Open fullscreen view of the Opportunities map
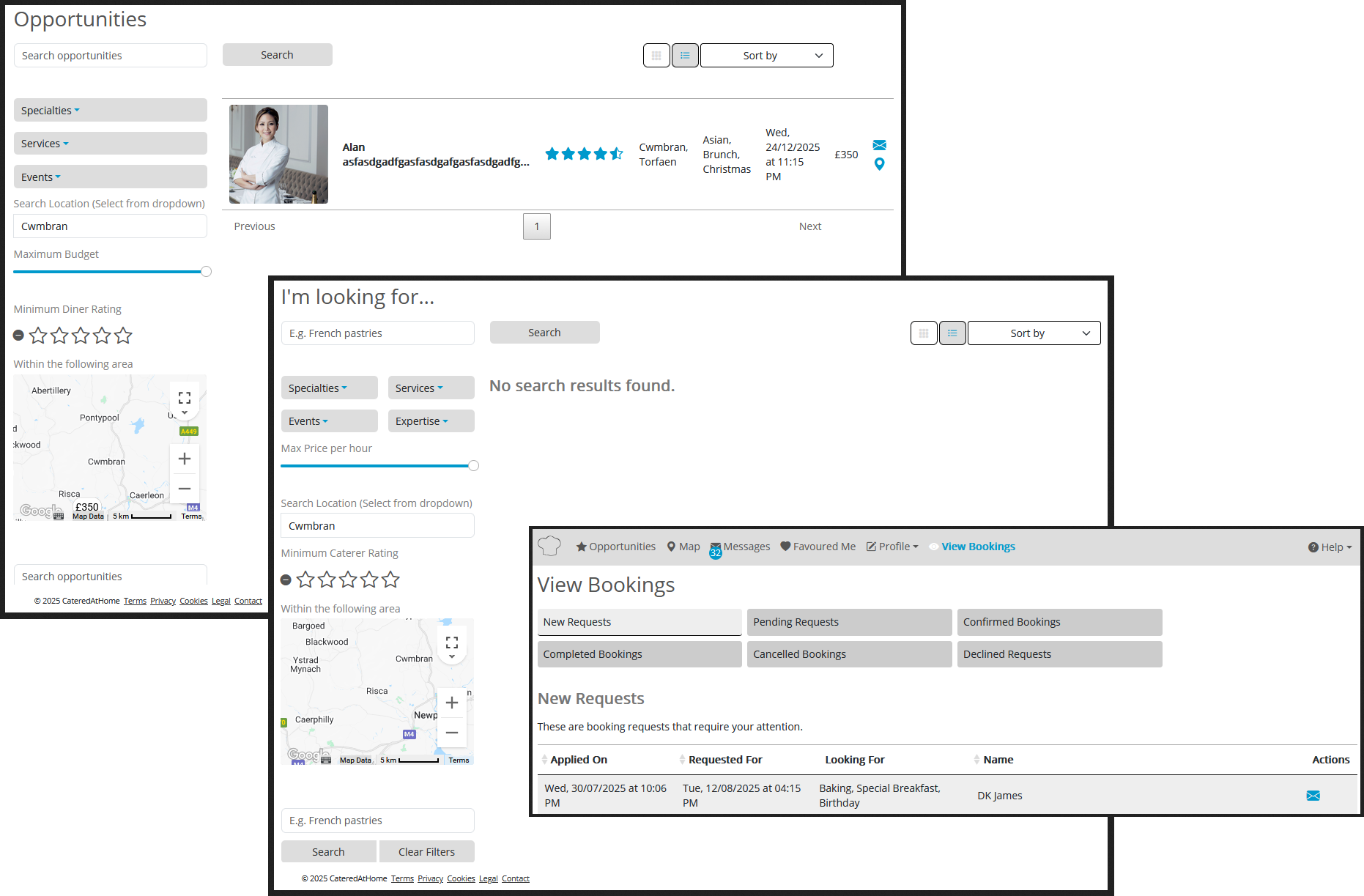 point(185,398)
